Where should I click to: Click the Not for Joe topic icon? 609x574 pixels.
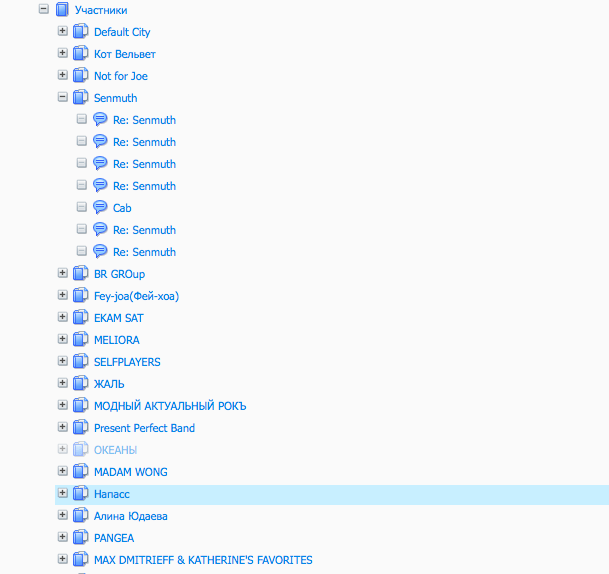(80, 75)
